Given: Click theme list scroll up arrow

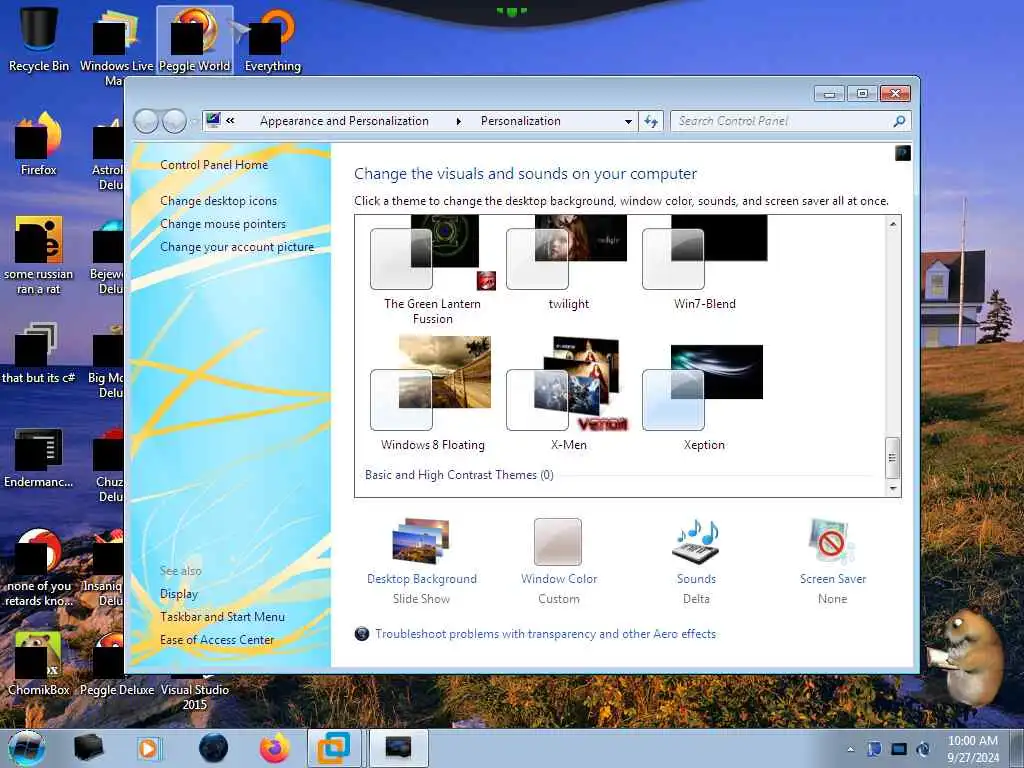Looking at the screenshot, I should 893,224.
